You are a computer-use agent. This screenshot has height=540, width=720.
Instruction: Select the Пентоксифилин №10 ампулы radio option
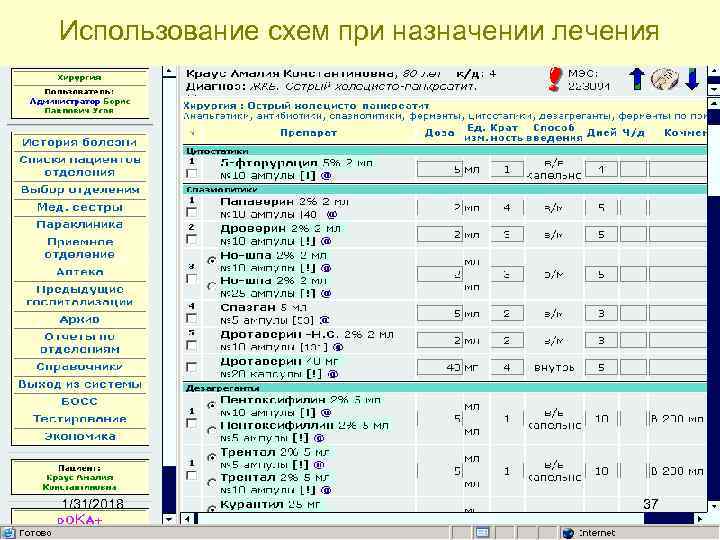211,405
